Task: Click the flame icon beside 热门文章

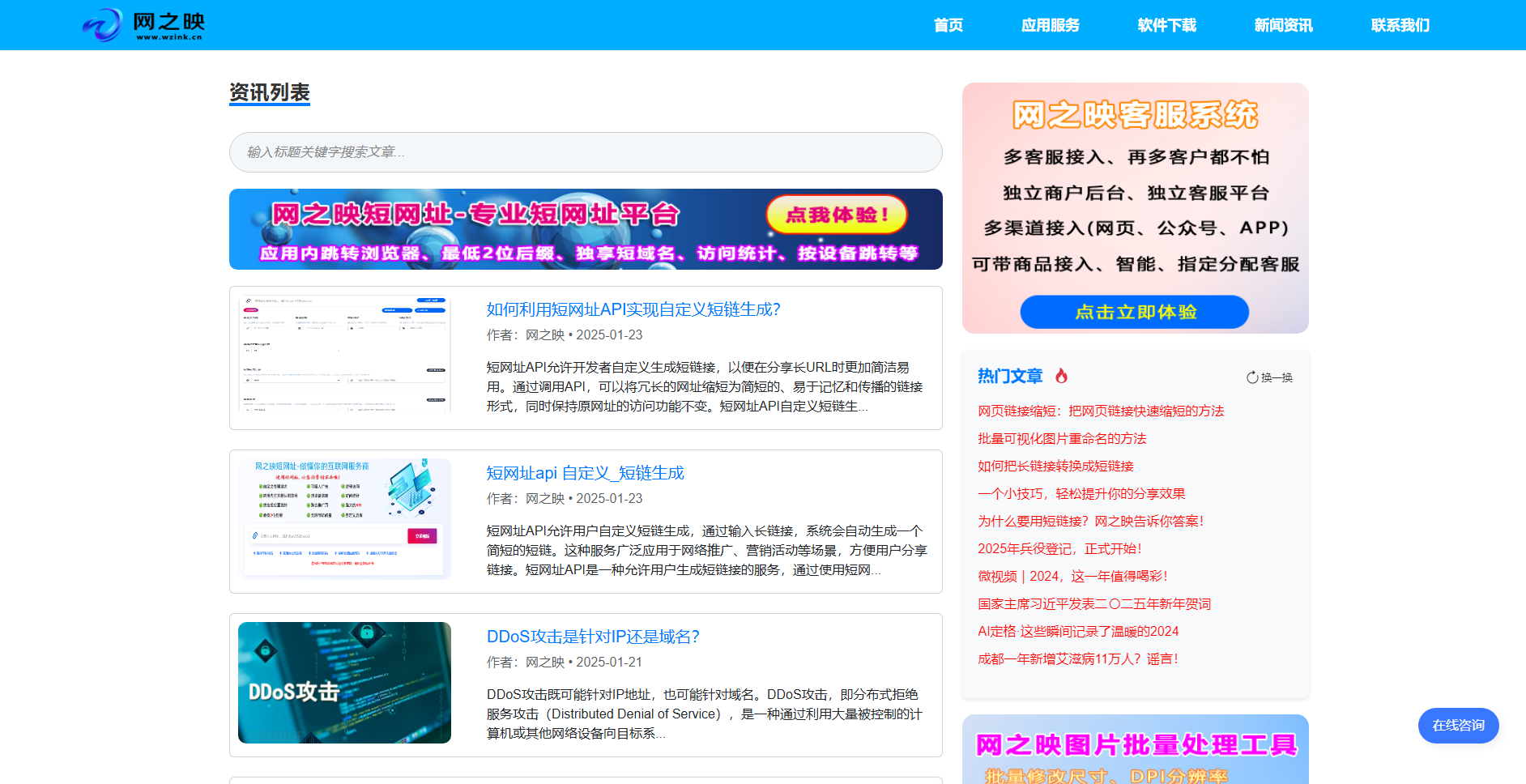Action: (1061, 376)
